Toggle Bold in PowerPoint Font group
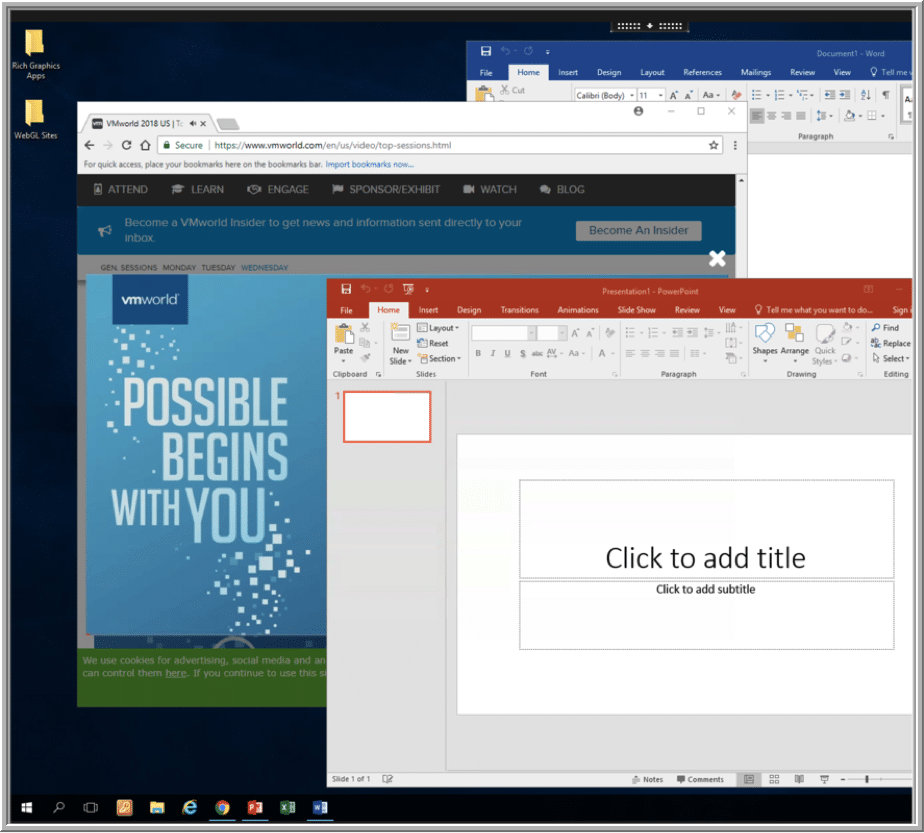Image resolution: width=924 pixels, height=833 pixels. point(478,353)
